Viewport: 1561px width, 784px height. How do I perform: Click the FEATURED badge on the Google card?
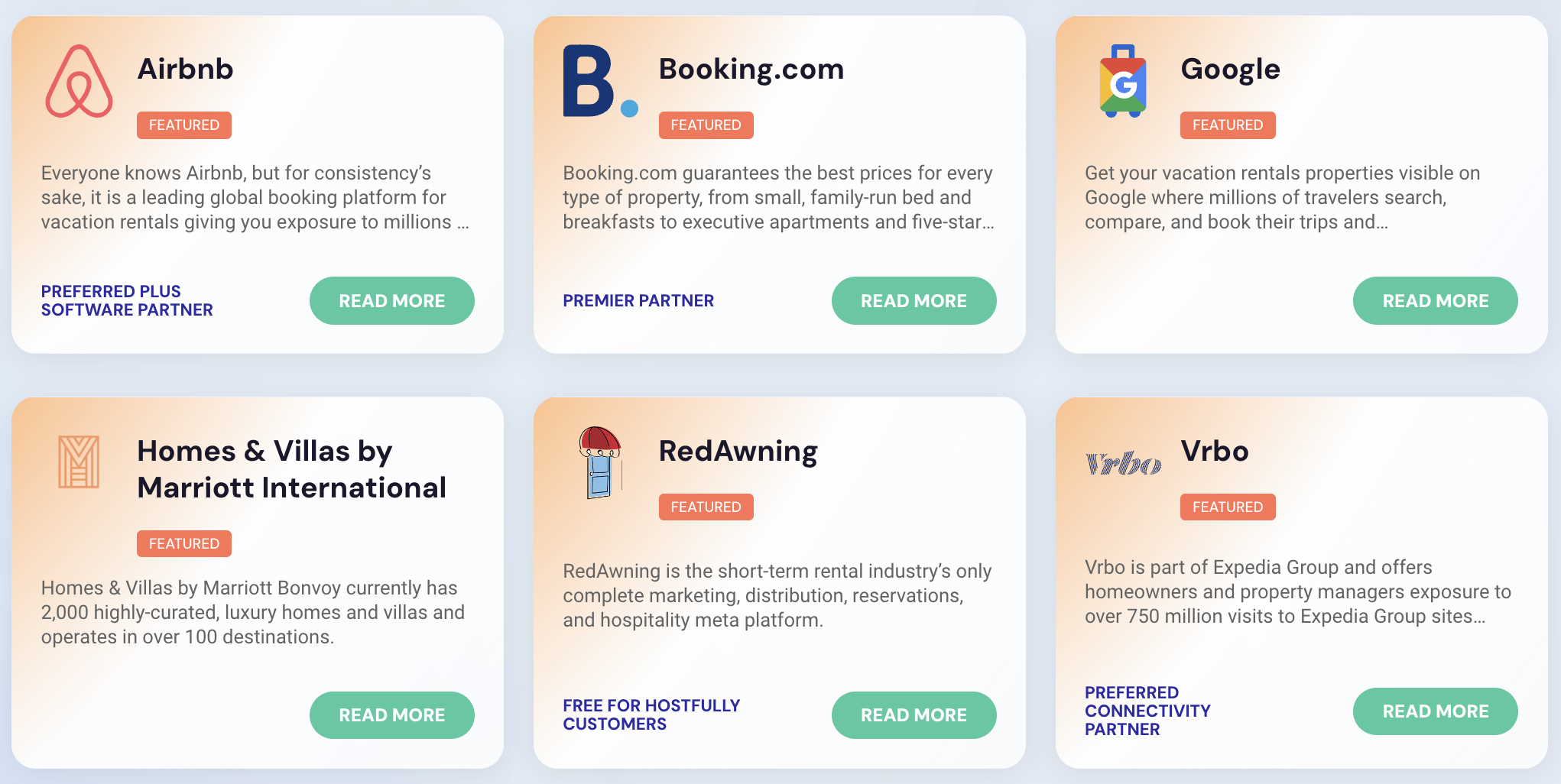[1226, 125]
